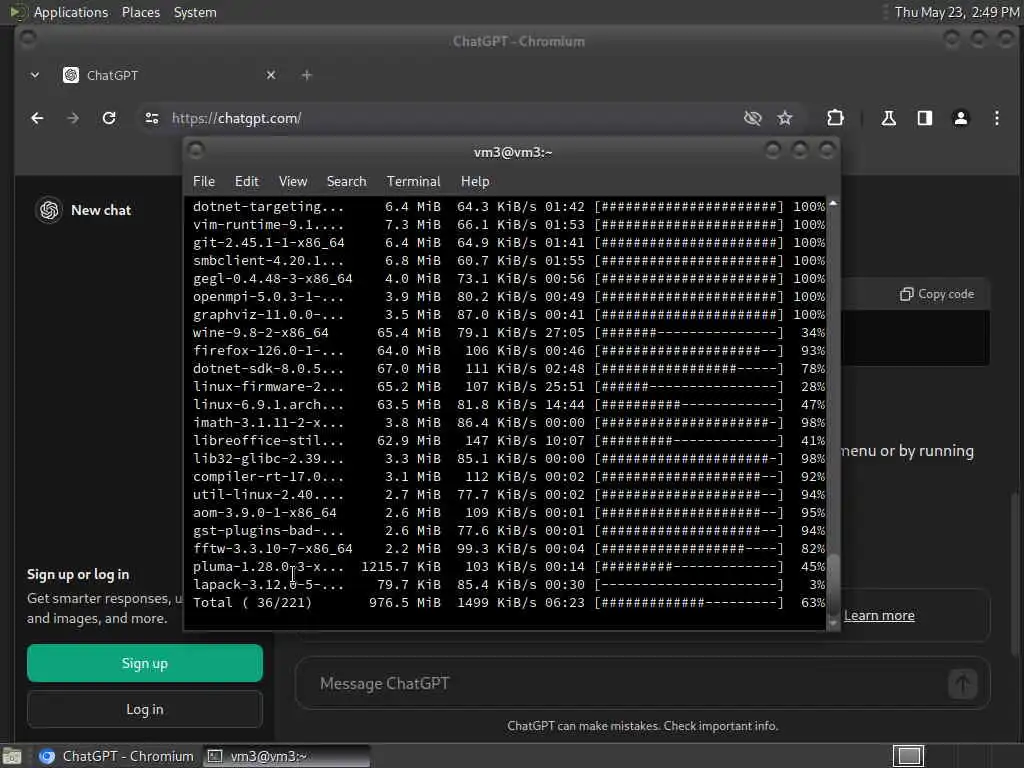Screen dimensions: 1024x768
Task: Reload the ChatGPT page
Action: coord(109,118)
